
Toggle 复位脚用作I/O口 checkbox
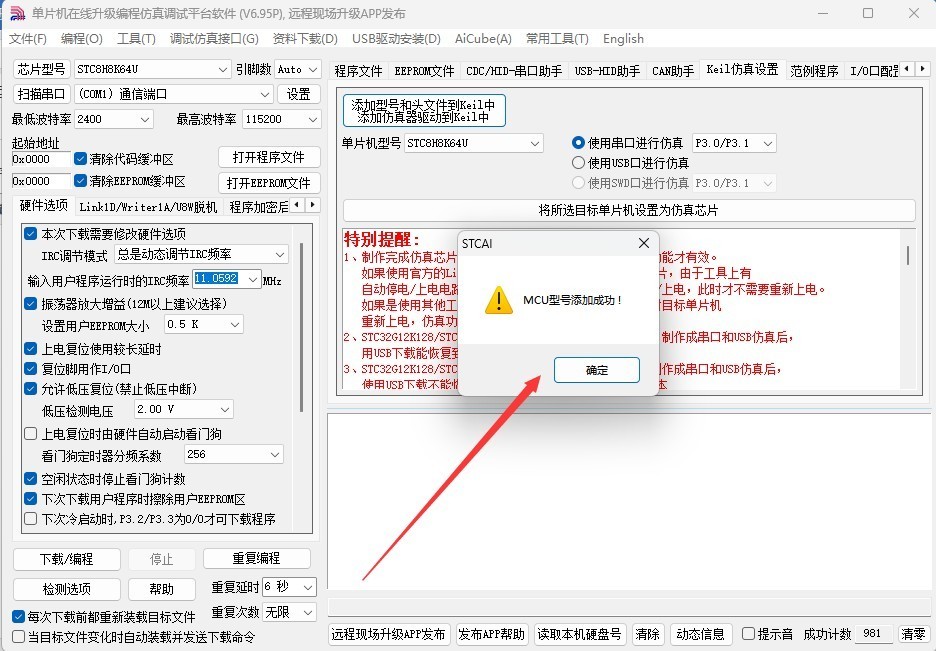click(30, 369)
